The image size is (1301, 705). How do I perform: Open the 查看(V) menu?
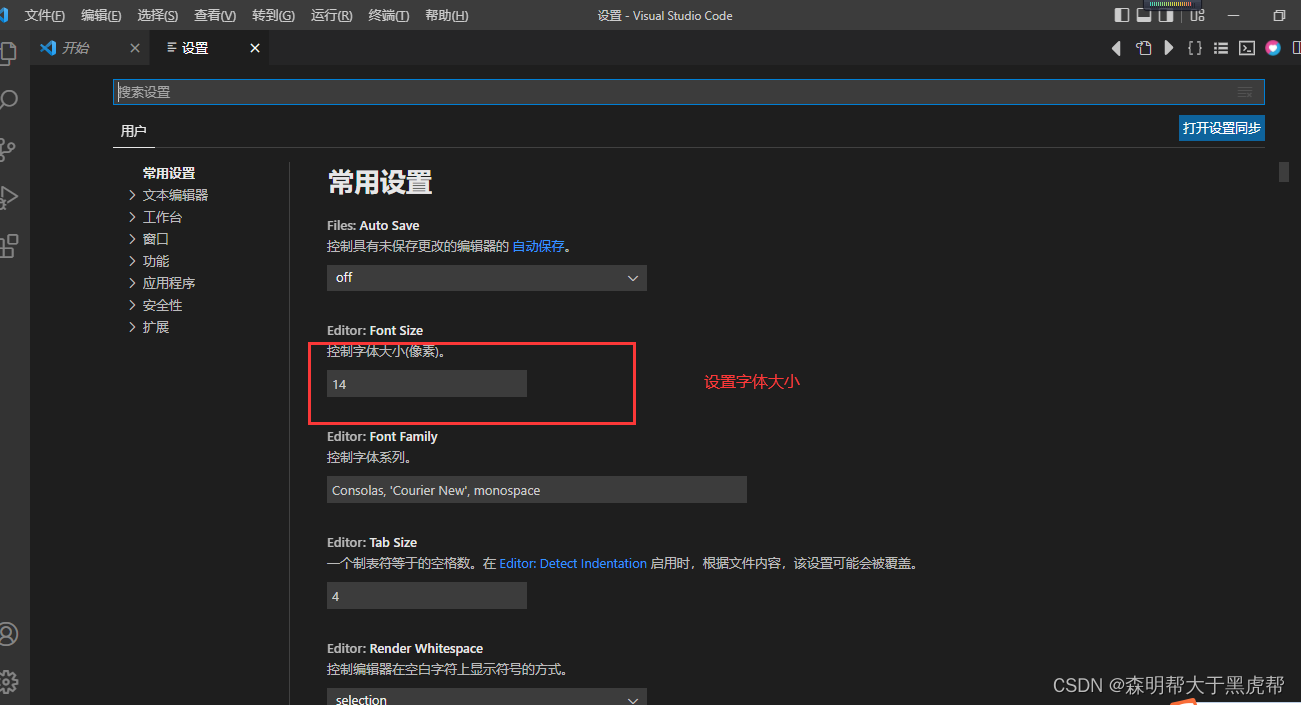(215, 16)
